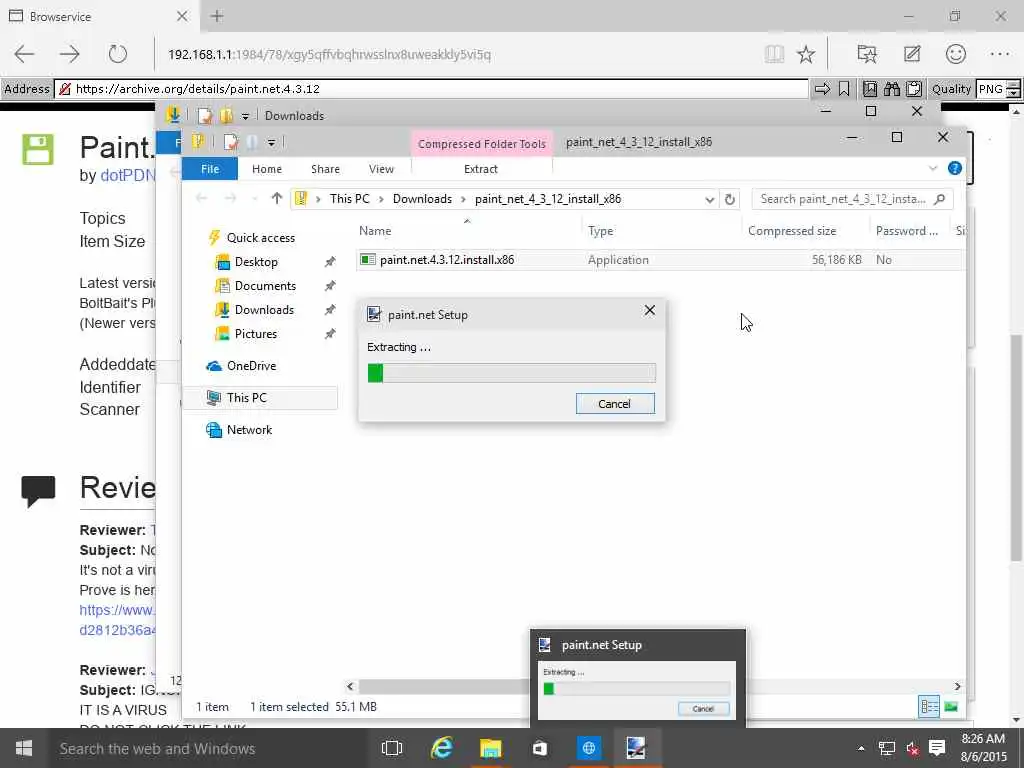This screenshot has height=768, width=1024.
Task: Refresh the Edge browser page
Action: [118, 54]
